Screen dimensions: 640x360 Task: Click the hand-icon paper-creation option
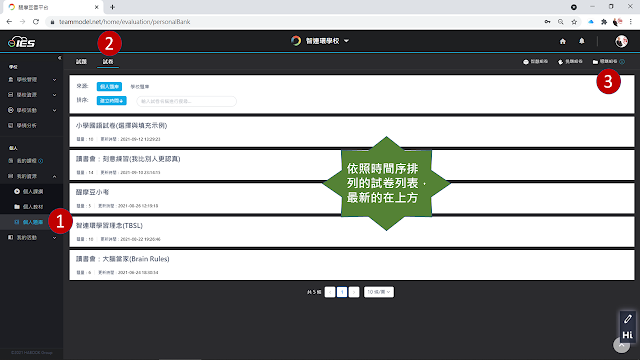570,62
